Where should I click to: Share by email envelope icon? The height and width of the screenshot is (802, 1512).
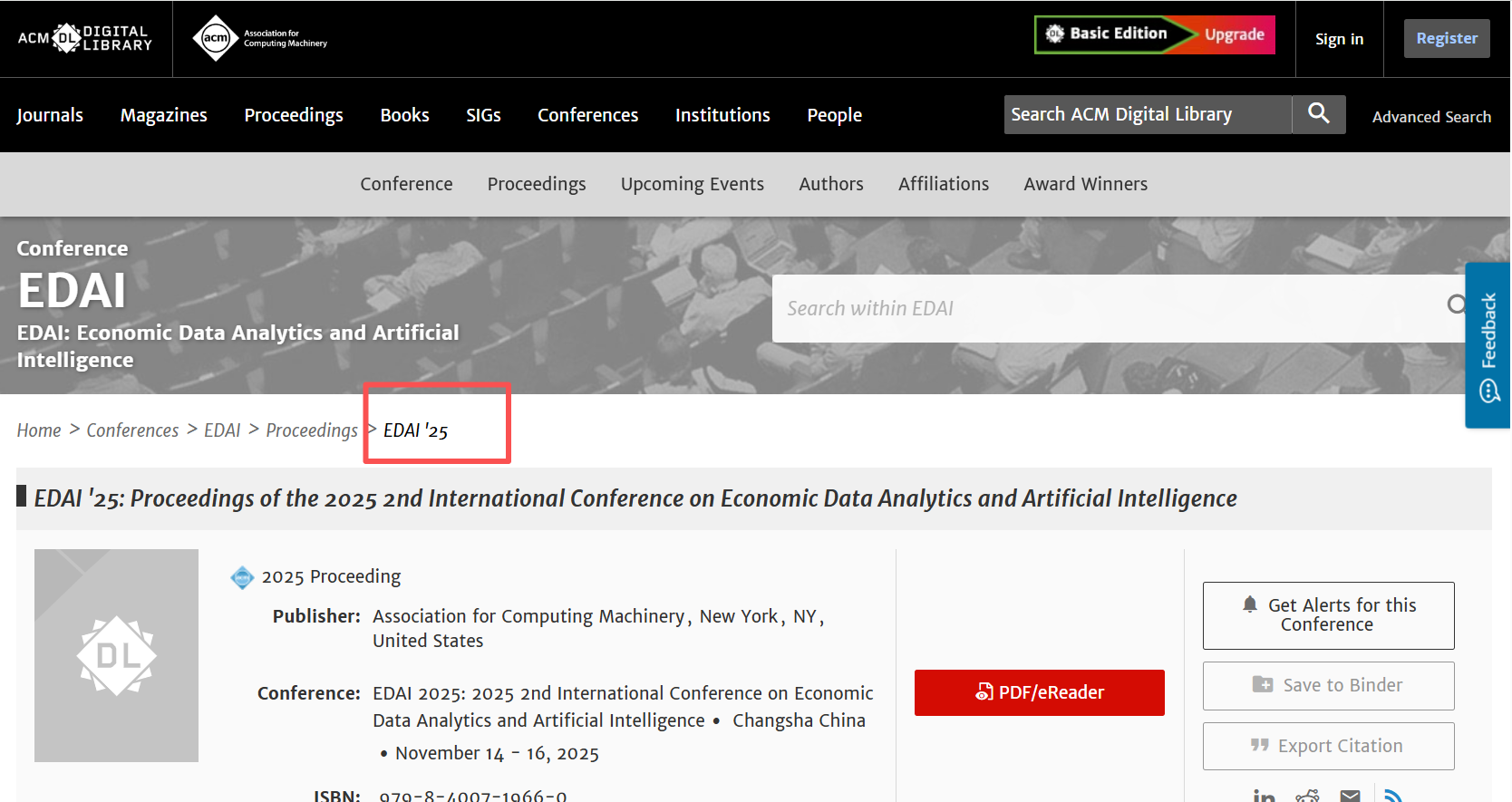click(1350, 795)
